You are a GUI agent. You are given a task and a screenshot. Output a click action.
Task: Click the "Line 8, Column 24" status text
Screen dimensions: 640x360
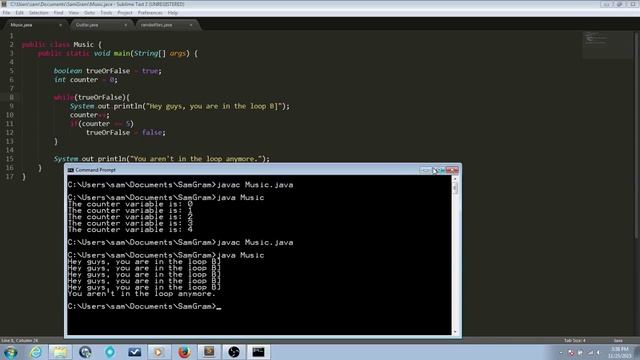click(20, 340)
